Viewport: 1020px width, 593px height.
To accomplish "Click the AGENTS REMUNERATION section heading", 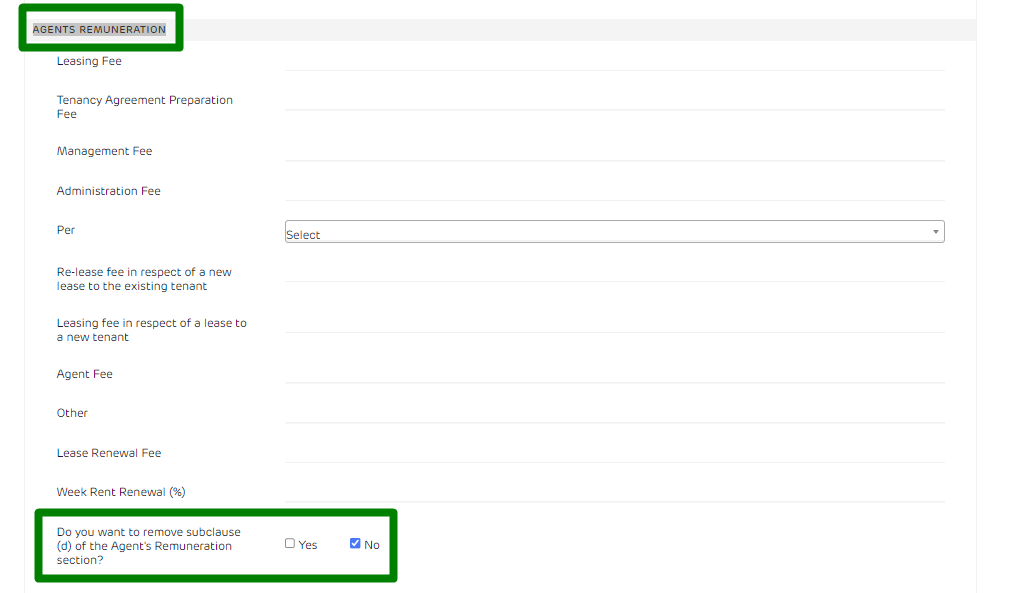I will [x=99, y=29].
